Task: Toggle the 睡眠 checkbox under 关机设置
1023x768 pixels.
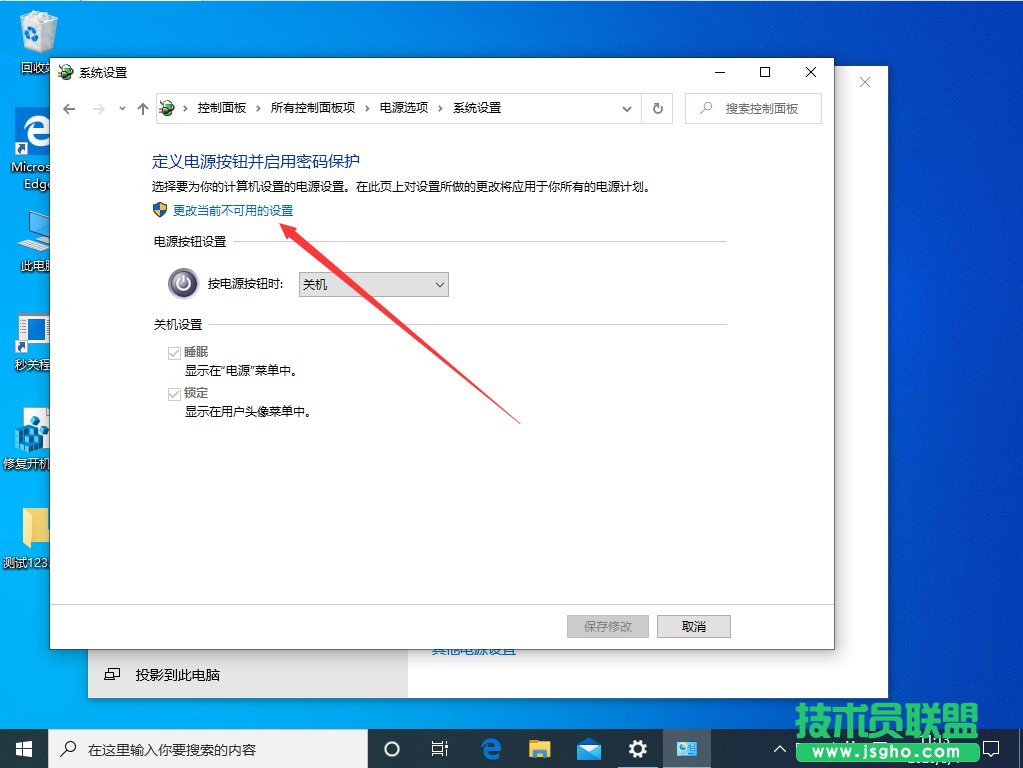Action: pos(175,352)
